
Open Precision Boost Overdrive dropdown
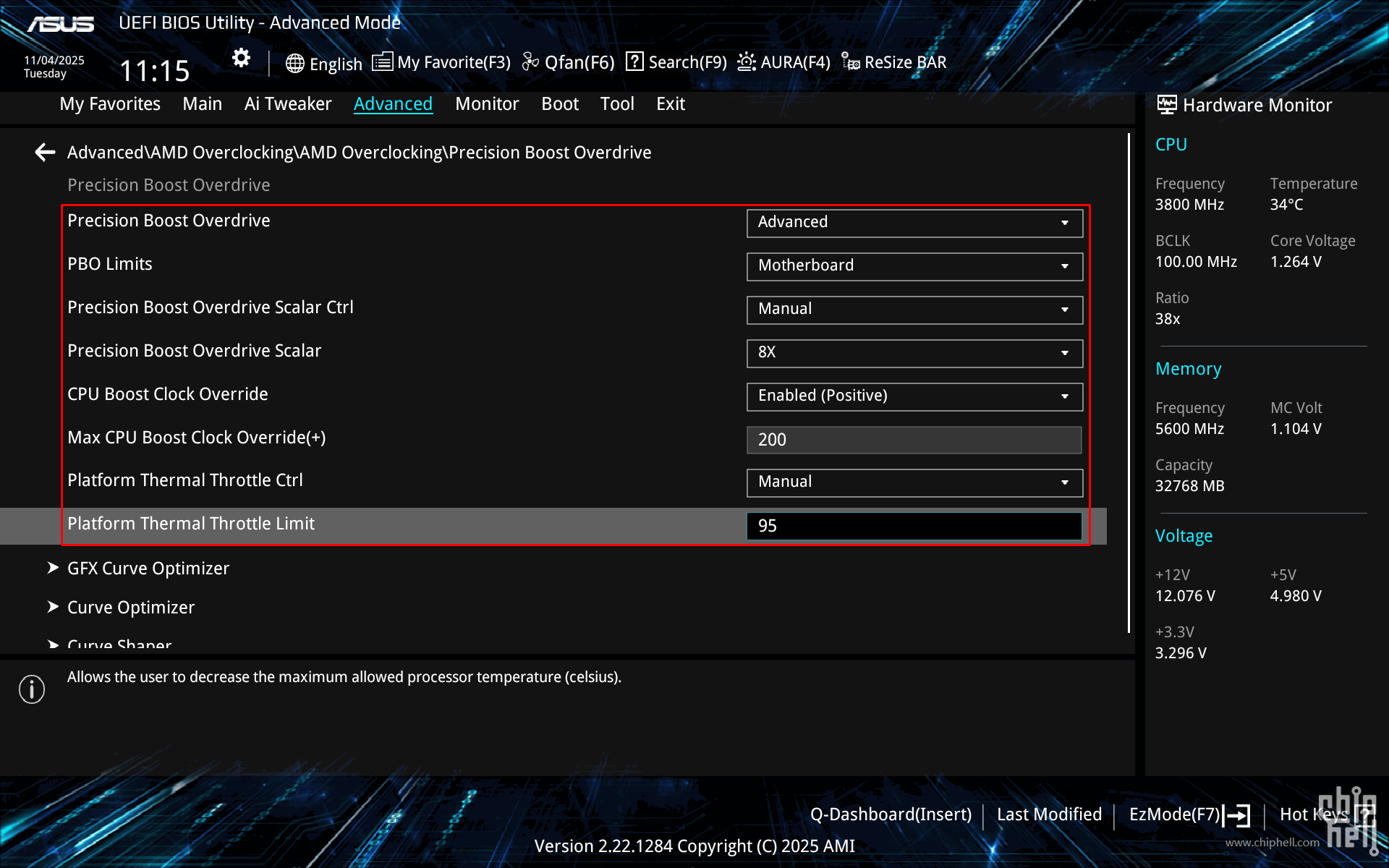pyautogui.click(x=914, y=223)
